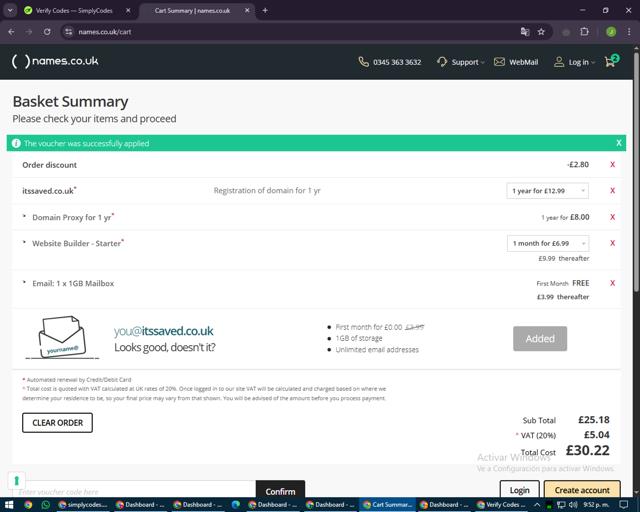The width and height of the screenshot is (640, 512).
Task: Open WhatsApp from the taskbar
Action: coord(46,505)
